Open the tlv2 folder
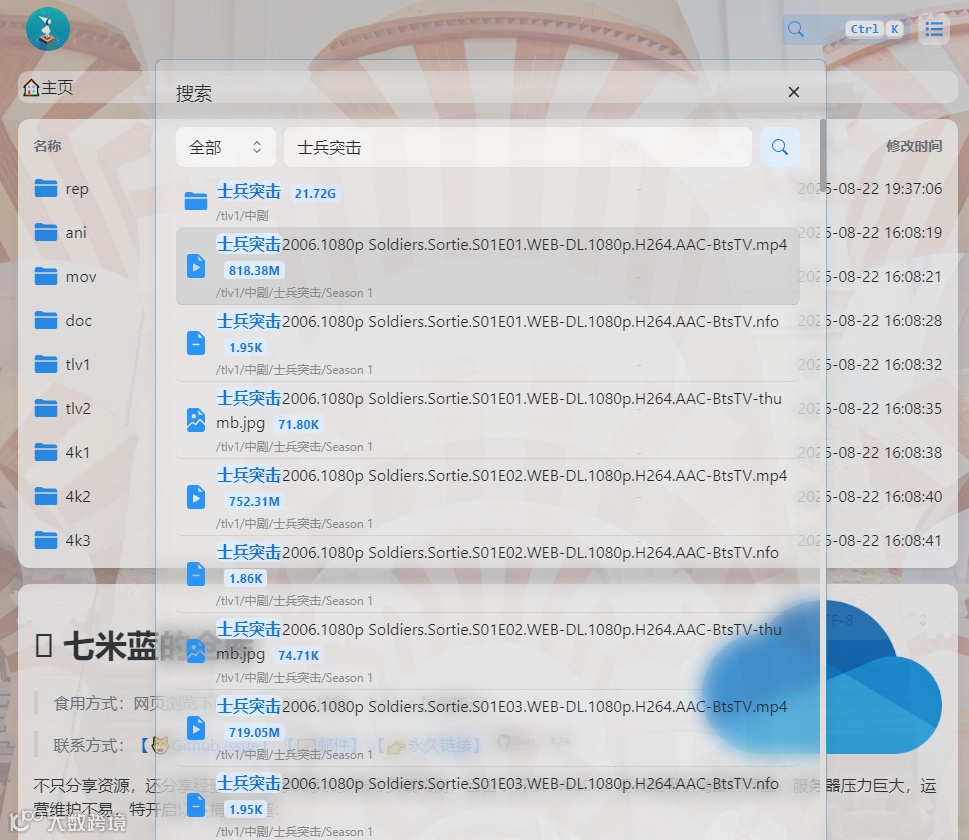The width and height of the screenshot is (969, 840). pos(62,408)
